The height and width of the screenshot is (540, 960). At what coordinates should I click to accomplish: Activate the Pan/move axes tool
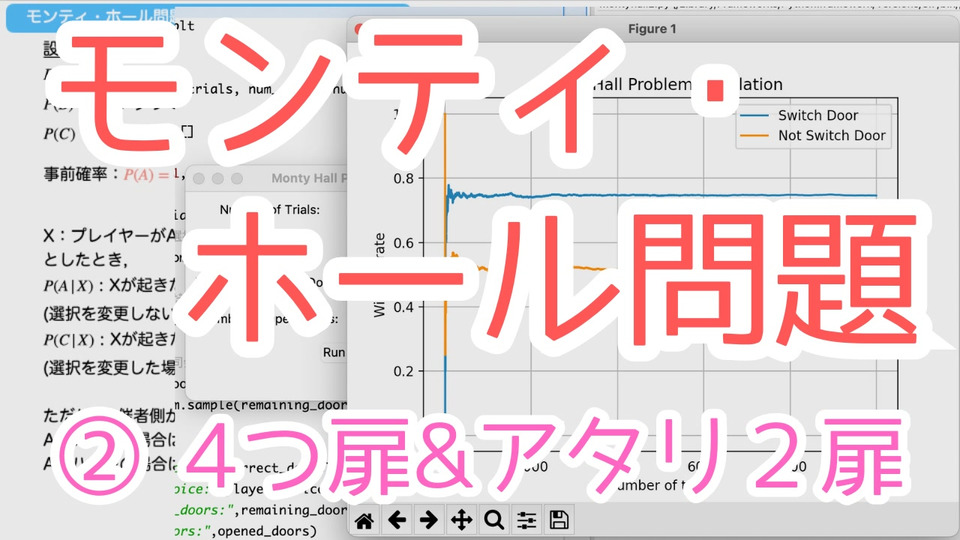tap(461, 520)
